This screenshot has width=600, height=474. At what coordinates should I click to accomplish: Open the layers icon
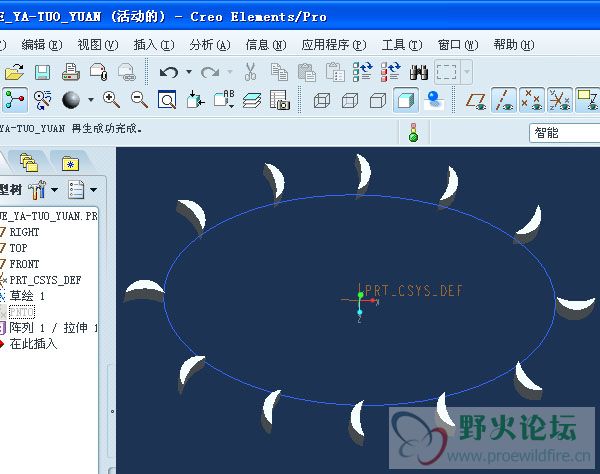tap(252, 100)
